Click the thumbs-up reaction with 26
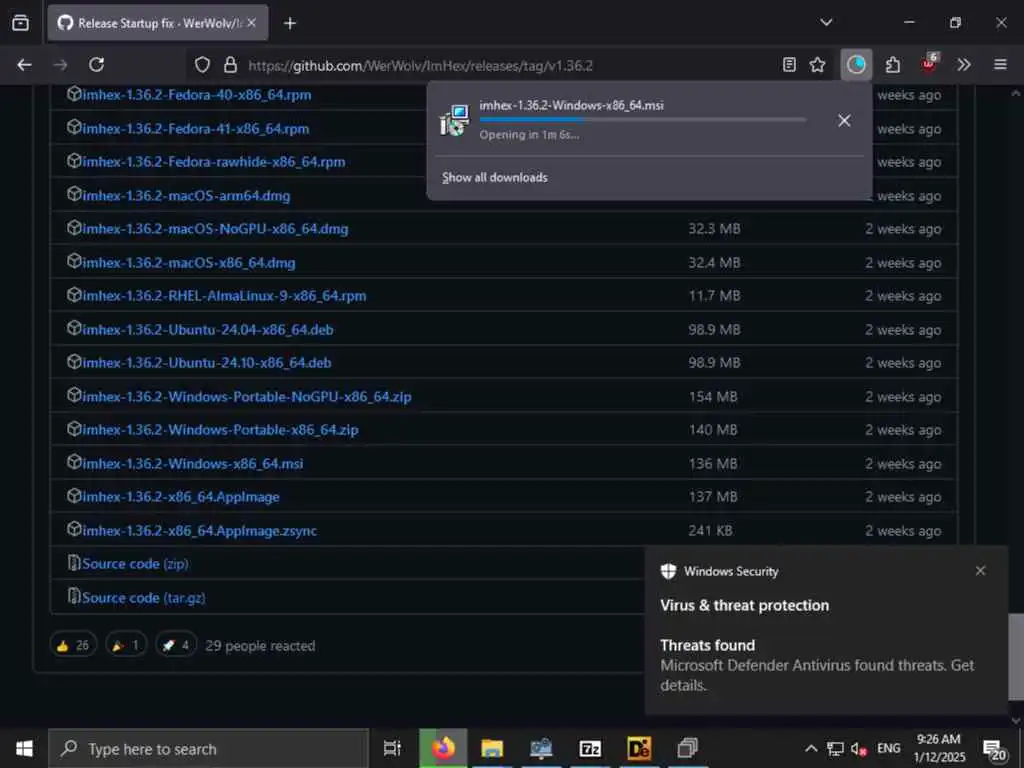This screenshot has width=1024, height=768. point(73,645)
